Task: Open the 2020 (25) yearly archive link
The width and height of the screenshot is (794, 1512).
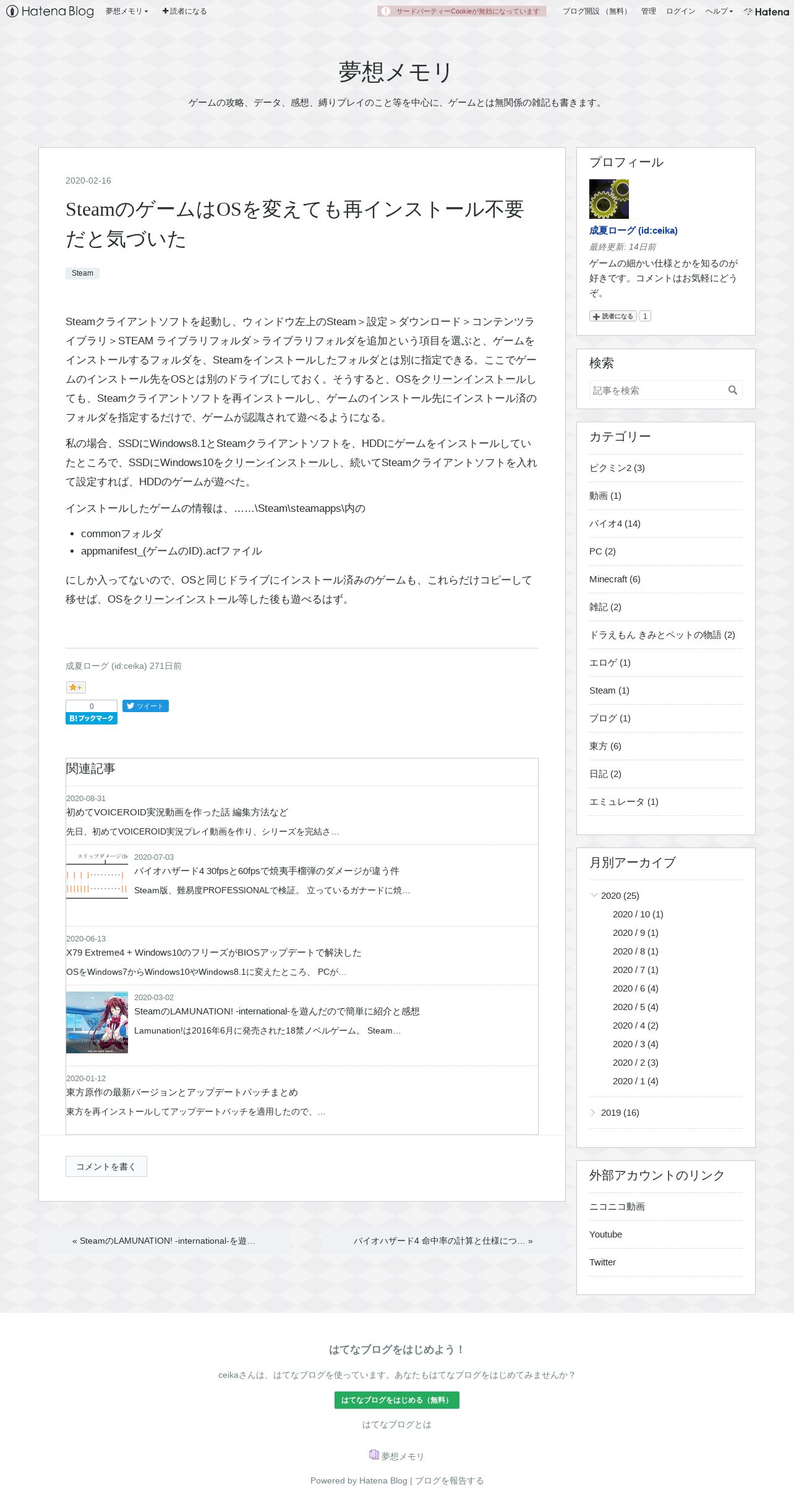Action: (x=620, y=896)
